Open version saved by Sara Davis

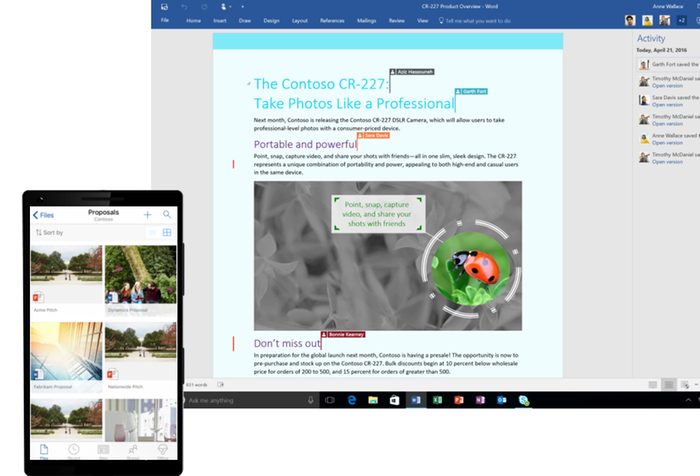667,105
